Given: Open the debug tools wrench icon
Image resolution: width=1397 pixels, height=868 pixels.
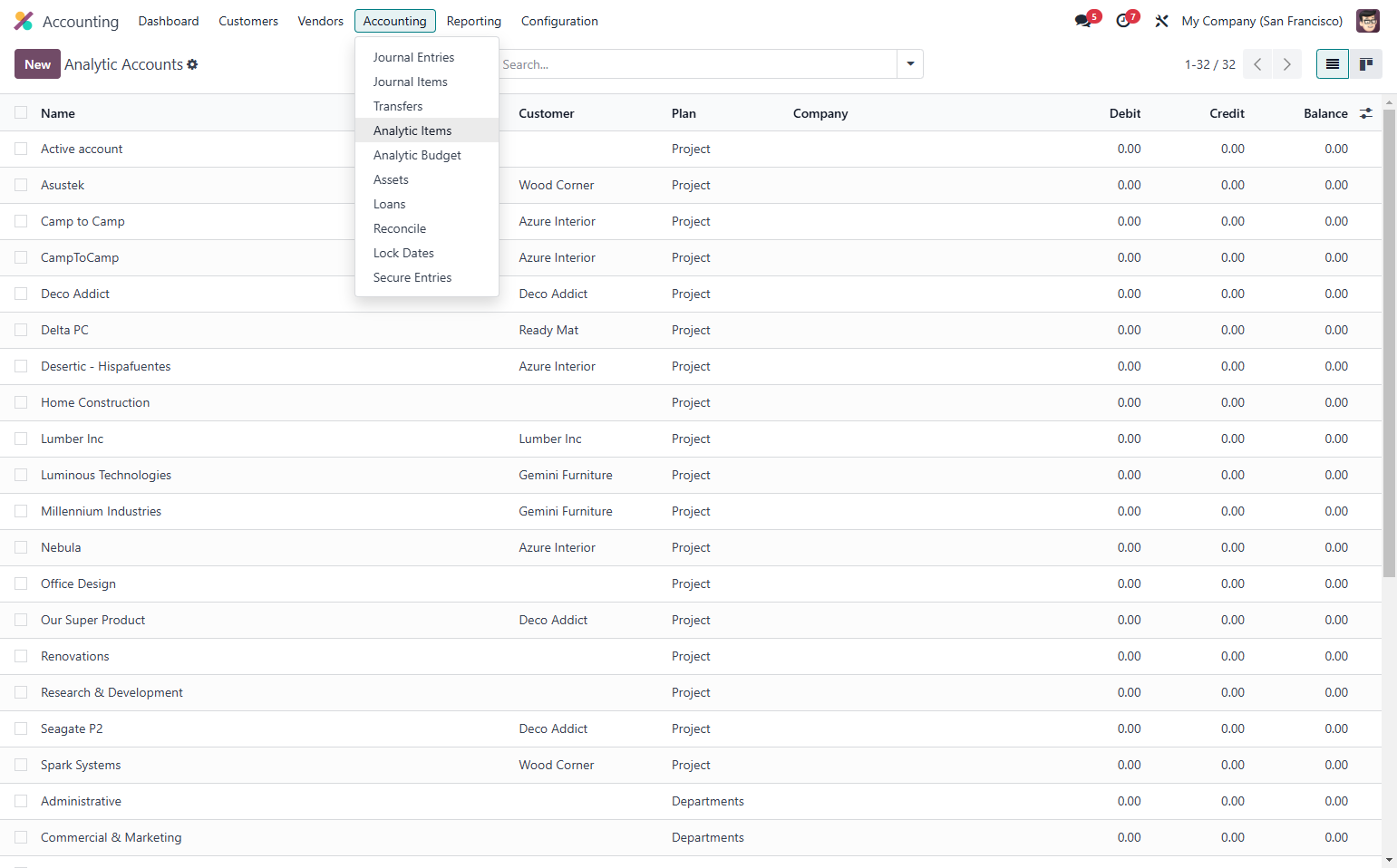Looking at the screenshot, I should click(1161, 21).
